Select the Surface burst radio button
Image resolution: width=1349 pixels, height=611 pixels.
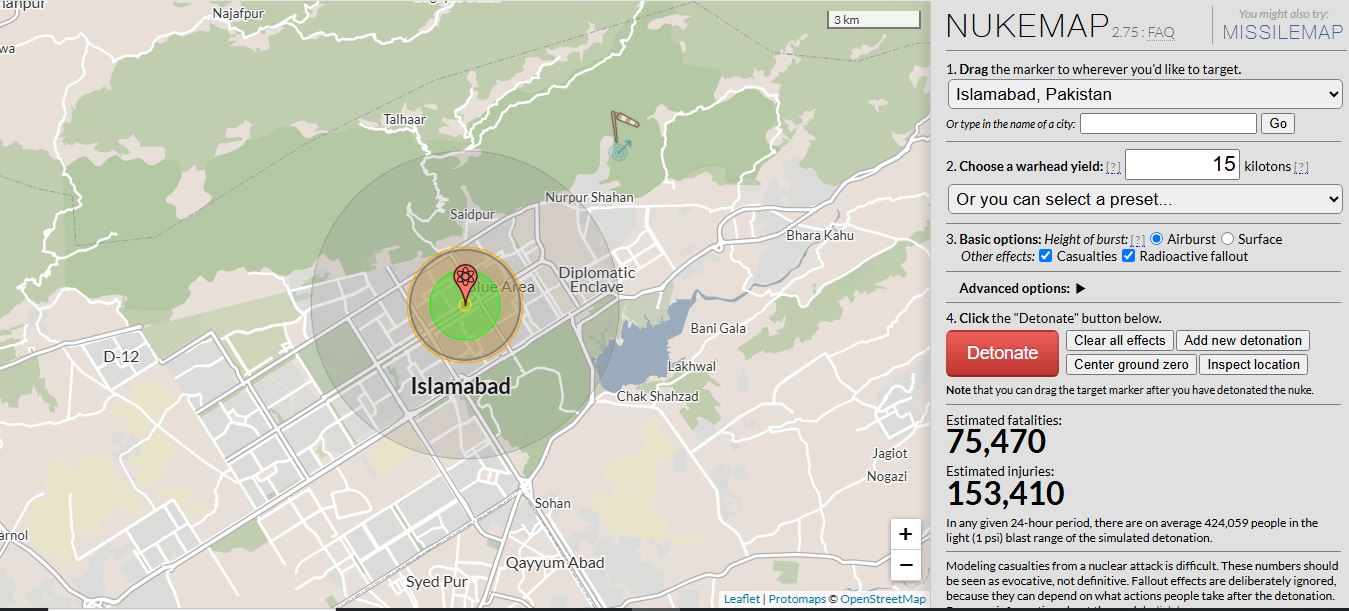click(x=1227, y=239)
